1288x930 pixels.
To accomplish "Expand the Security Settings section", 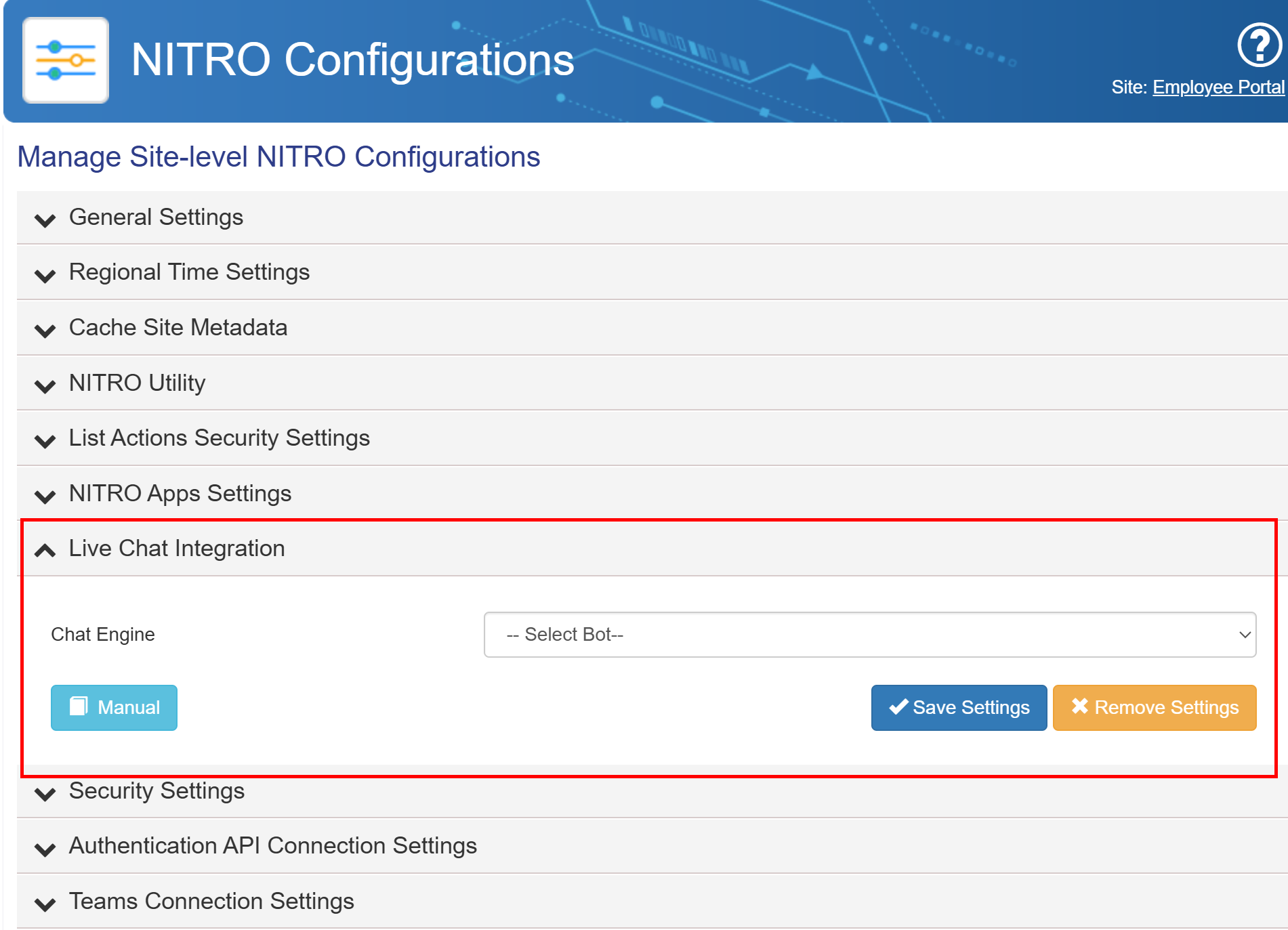I will (157, 791).
